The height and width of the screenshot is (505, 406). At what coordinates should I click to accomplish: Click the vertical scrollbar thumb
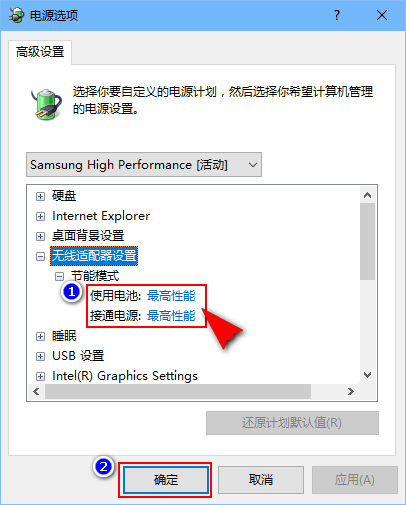pyautogui.click(x=367, y=242)
